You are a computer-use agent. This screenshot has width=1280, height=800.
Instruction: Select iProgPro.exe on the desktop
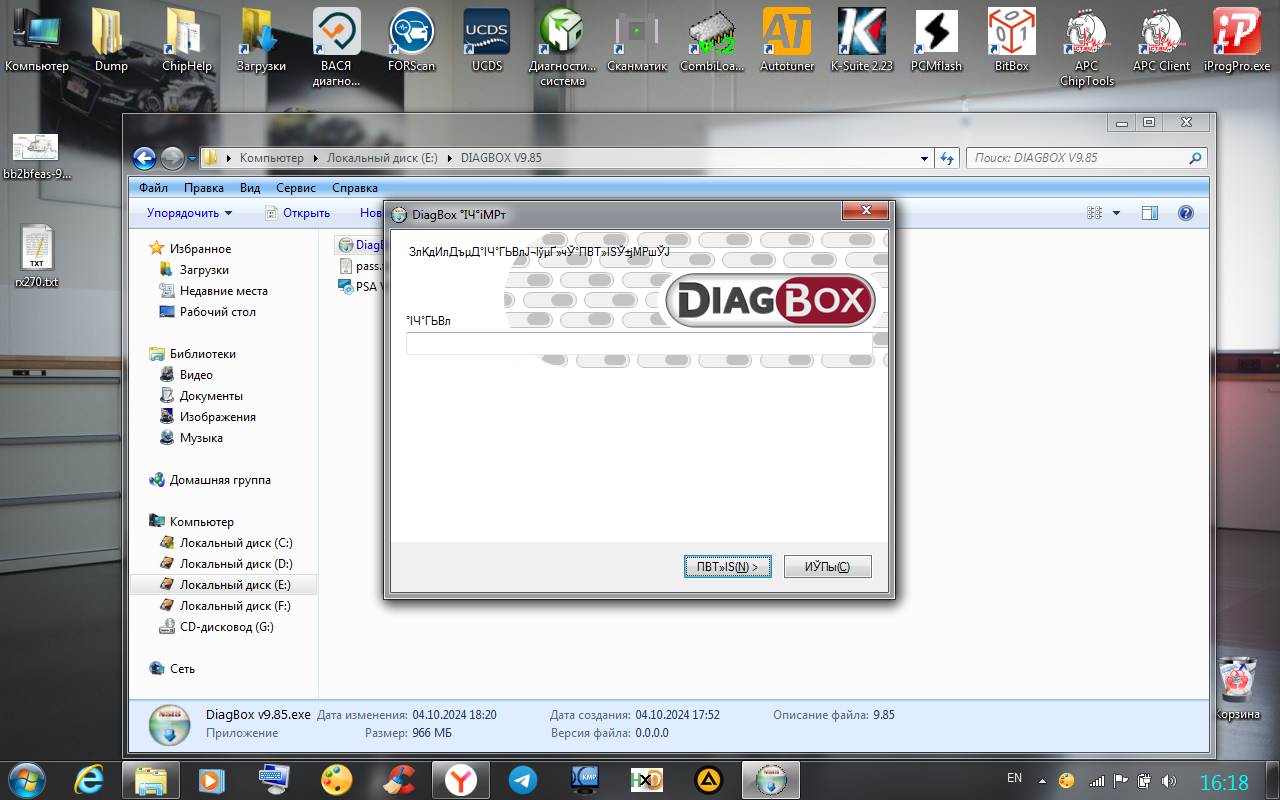[x=1237, y=40]
